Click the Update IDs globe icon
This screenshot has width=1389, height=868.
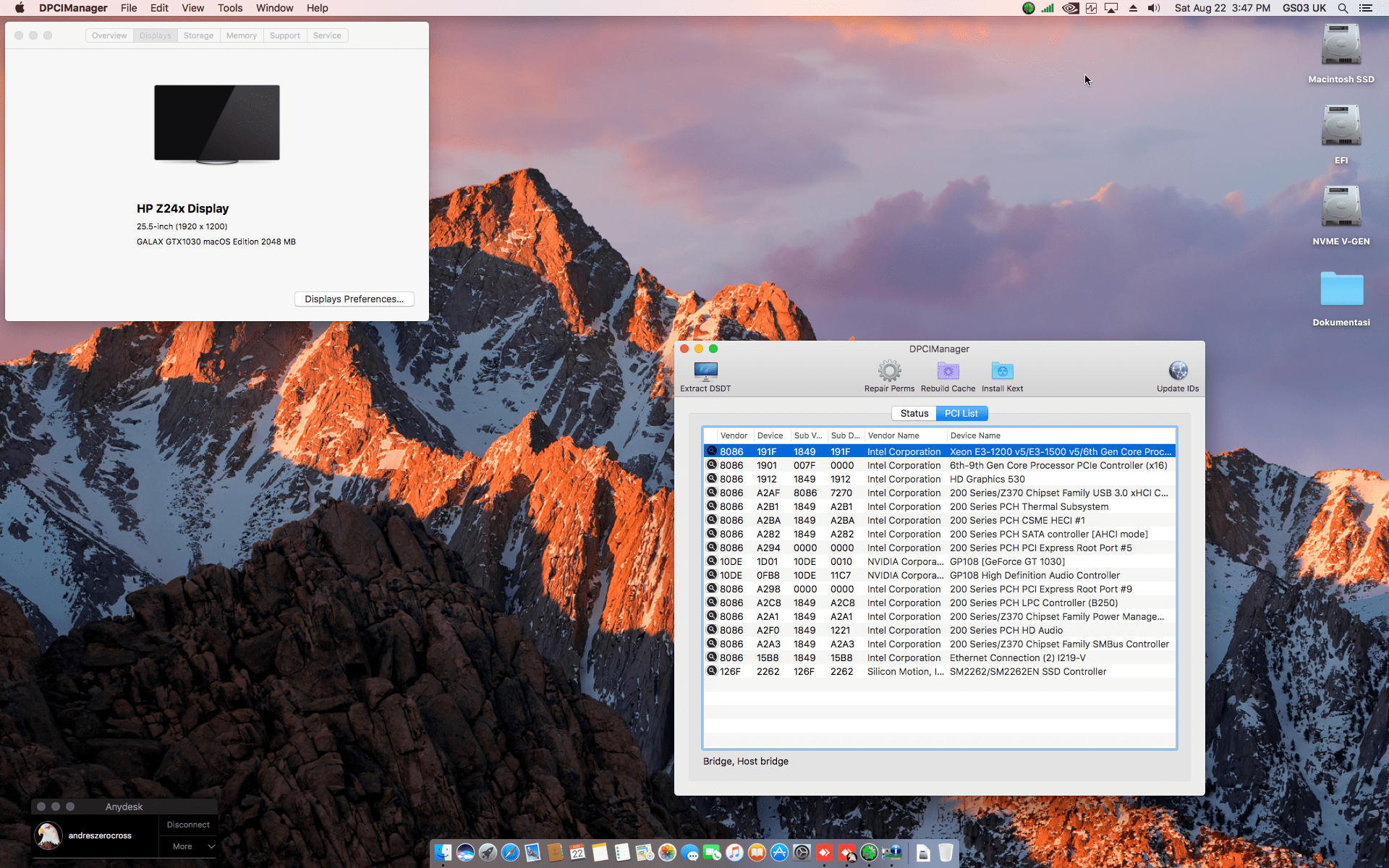[x=1178, y=372]
